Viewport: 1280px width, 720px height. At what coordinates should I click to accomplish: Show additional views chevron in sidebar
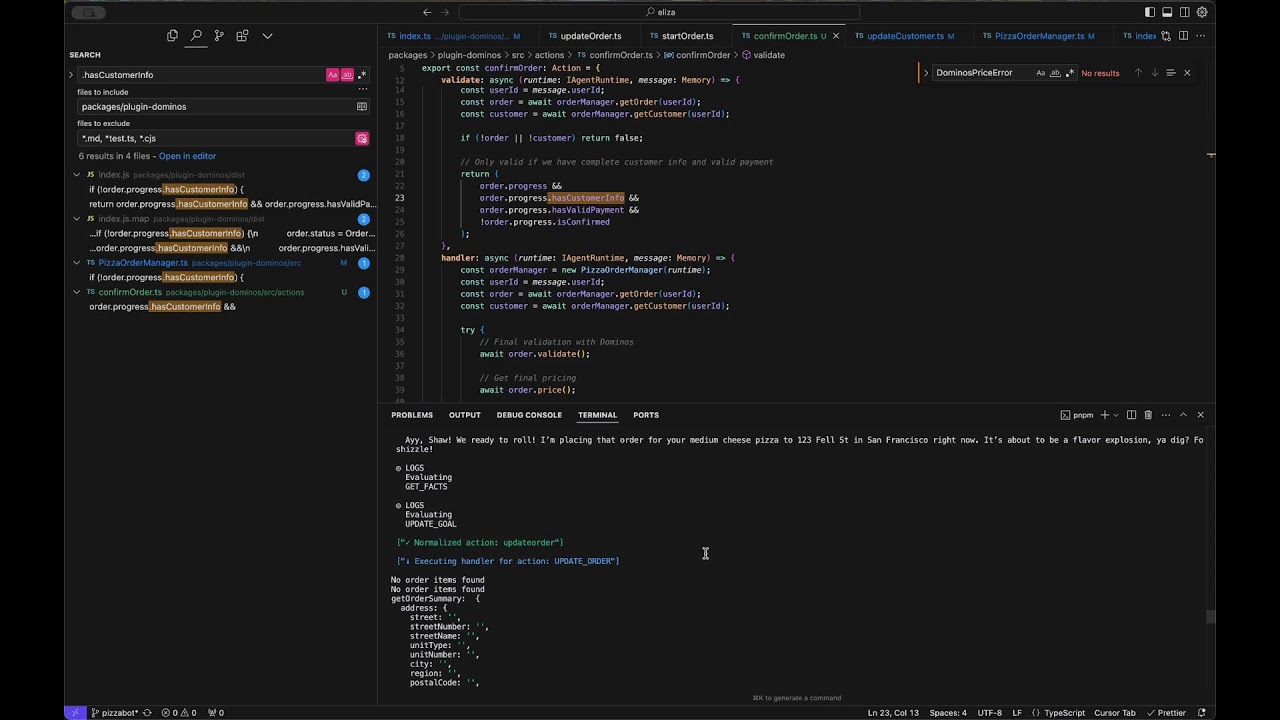pos(267,36)
